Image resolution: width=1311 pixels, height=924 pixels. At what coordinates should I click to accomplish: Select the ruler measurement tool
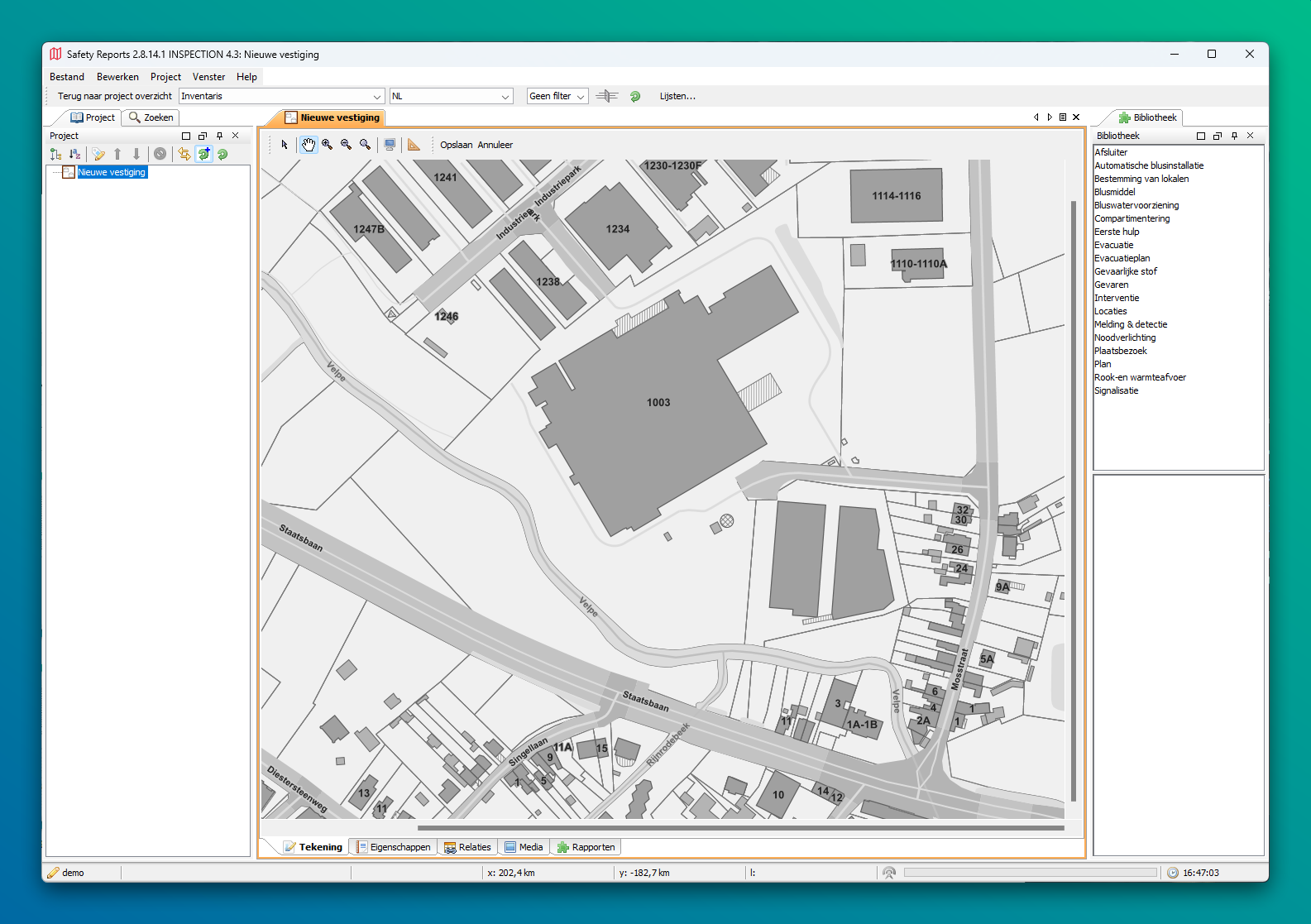click(x=414, y=145)
